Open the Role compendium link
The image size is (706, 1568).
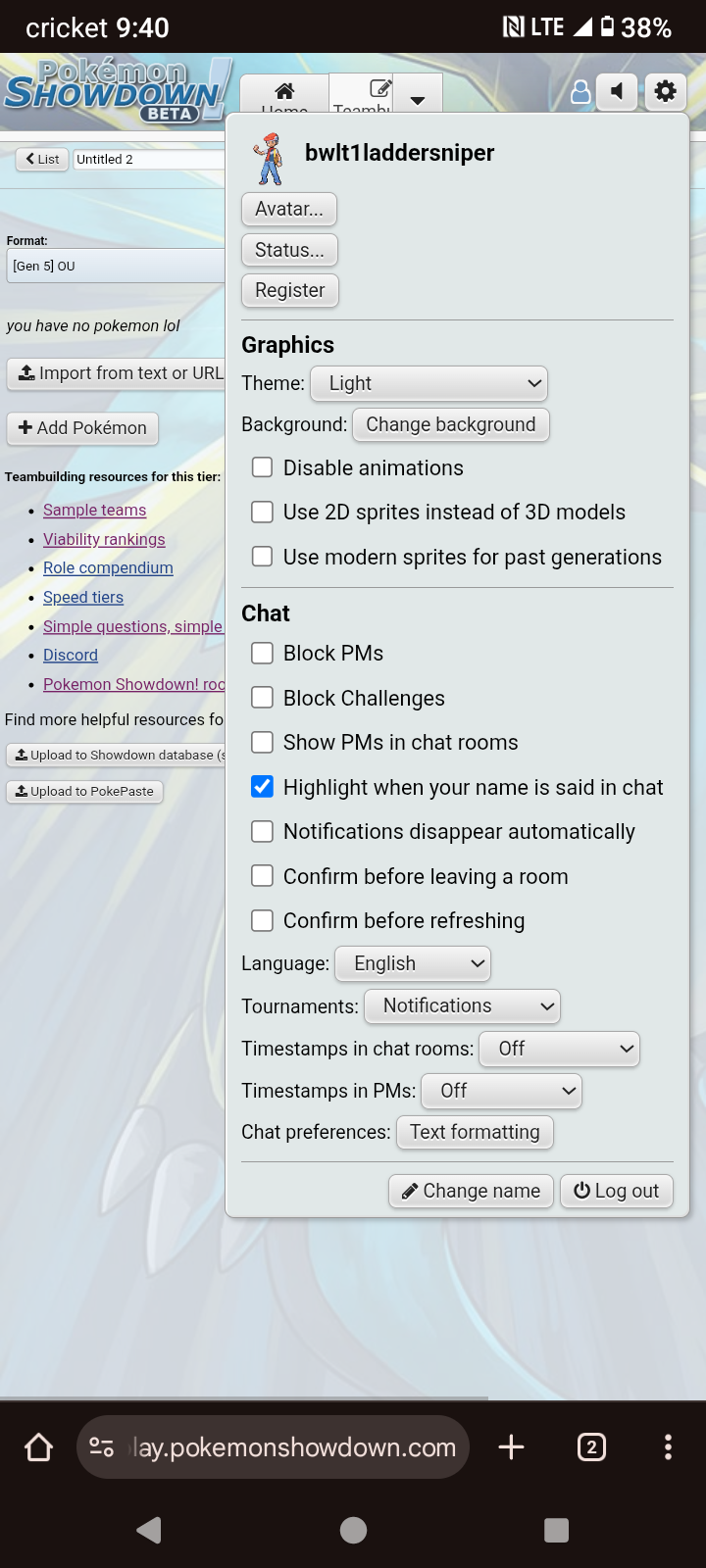[x=108, y=567]
